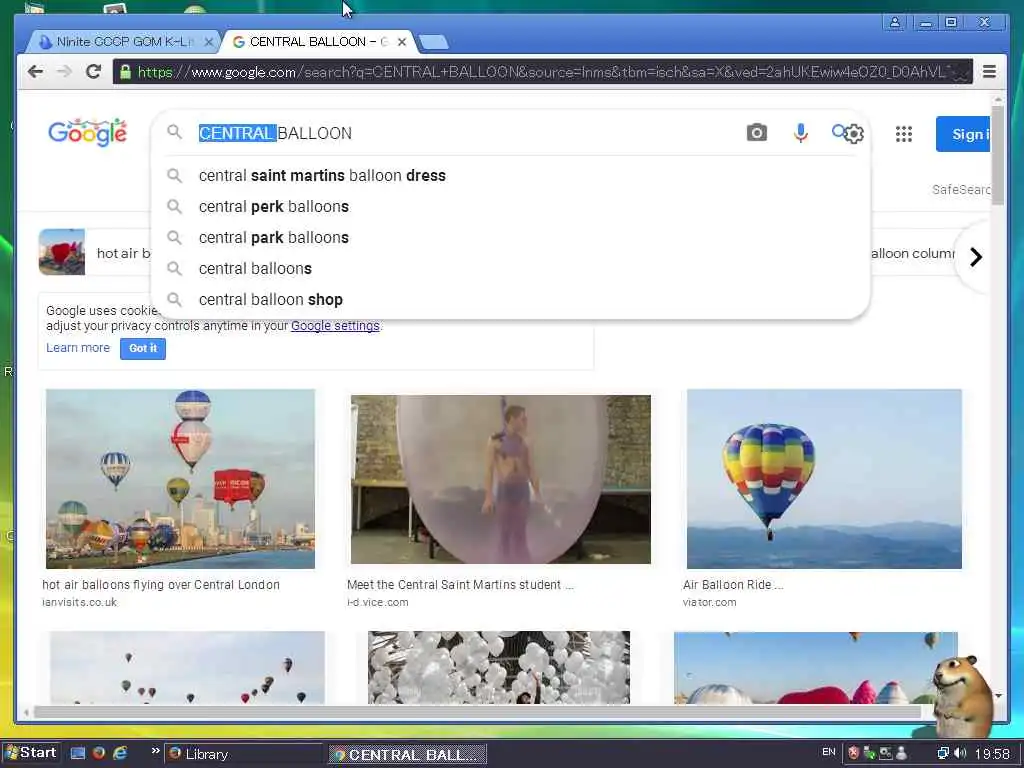Click the CENTRAL BALL... taskbar button

[x=408, y=754]
